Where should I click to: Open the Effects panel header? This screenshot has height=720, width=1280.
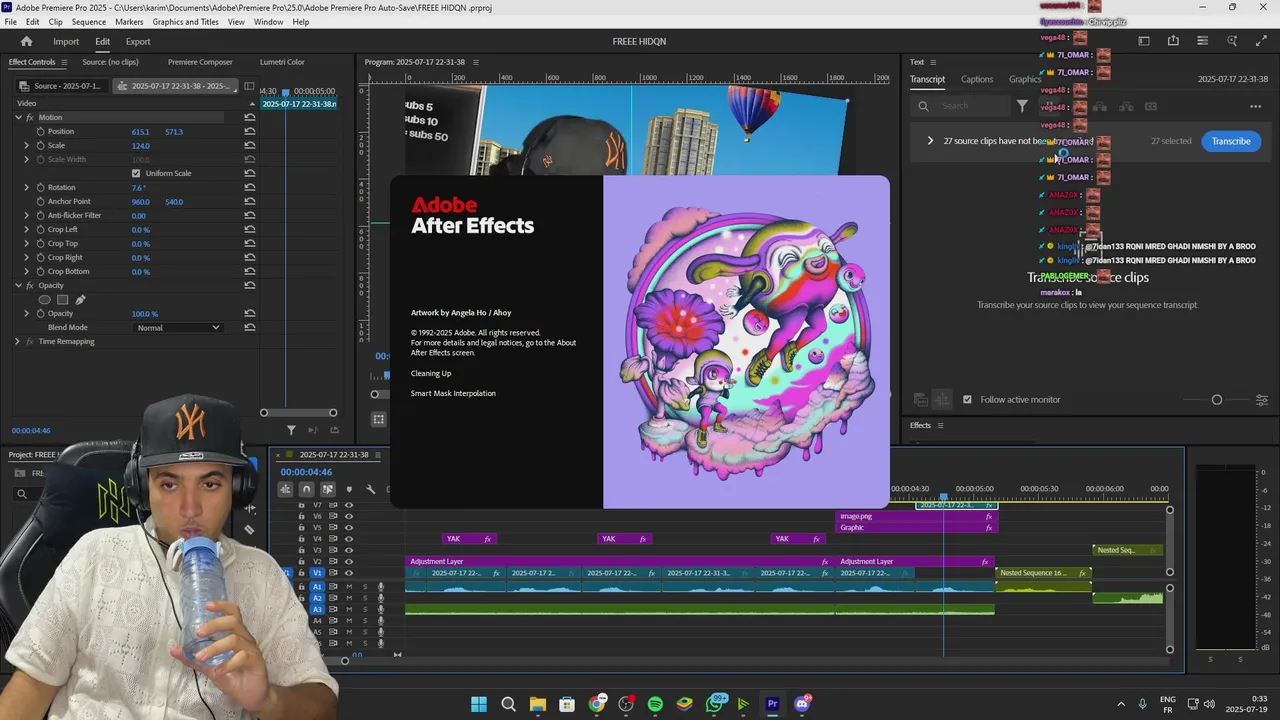coord(920,425)
